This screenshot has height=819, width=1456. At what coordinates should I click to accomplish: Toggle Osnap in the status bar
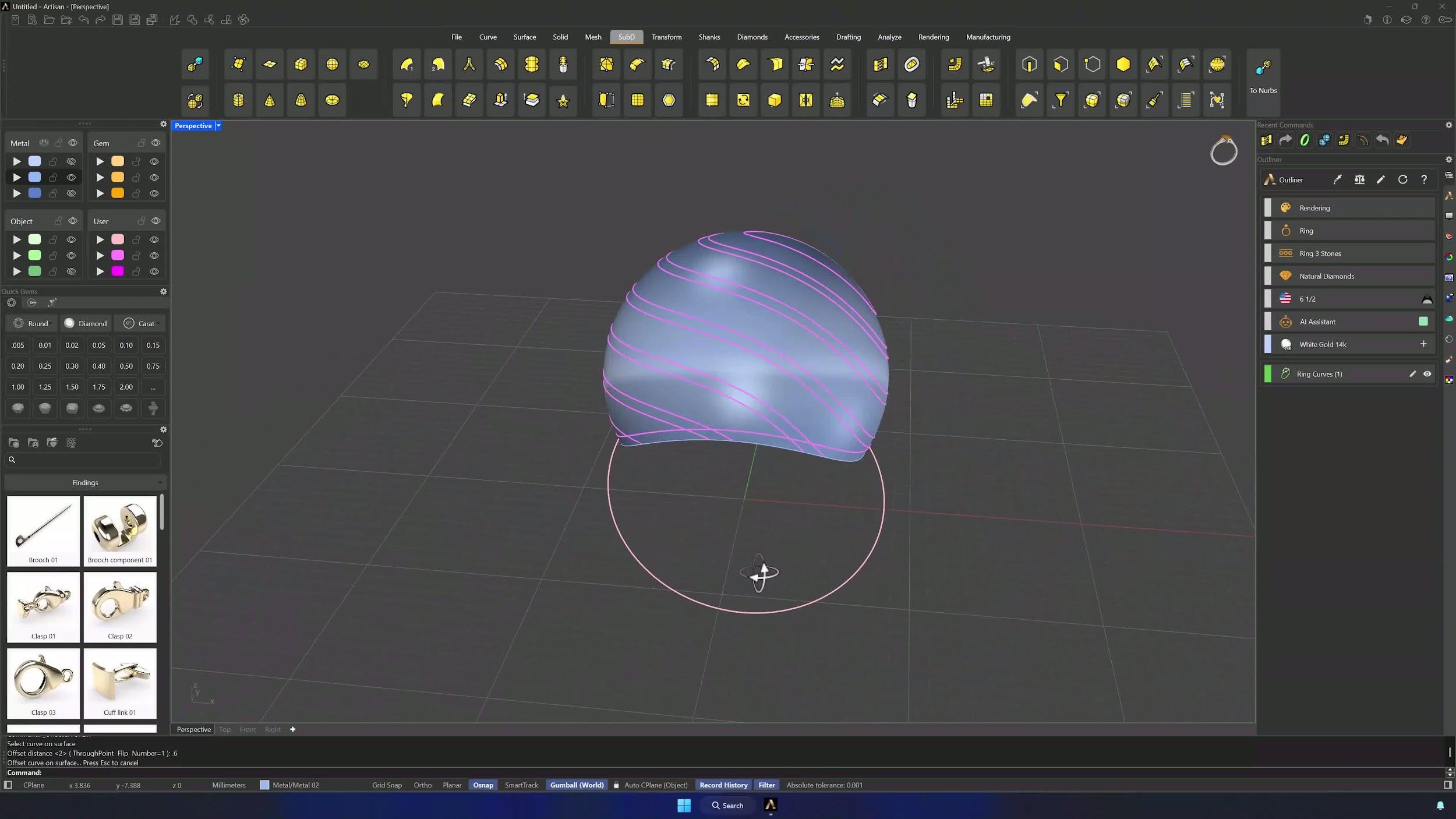[x=483, y=785]
